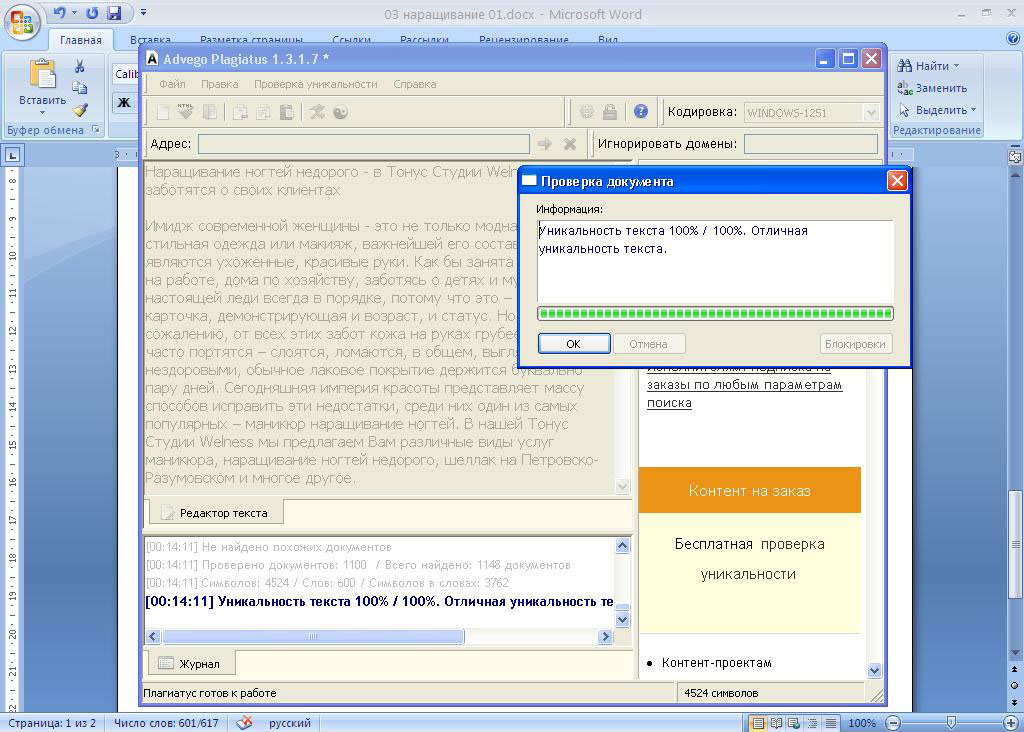
Task: Open the Undo history dropdown arrow
Action: (74, 12)
